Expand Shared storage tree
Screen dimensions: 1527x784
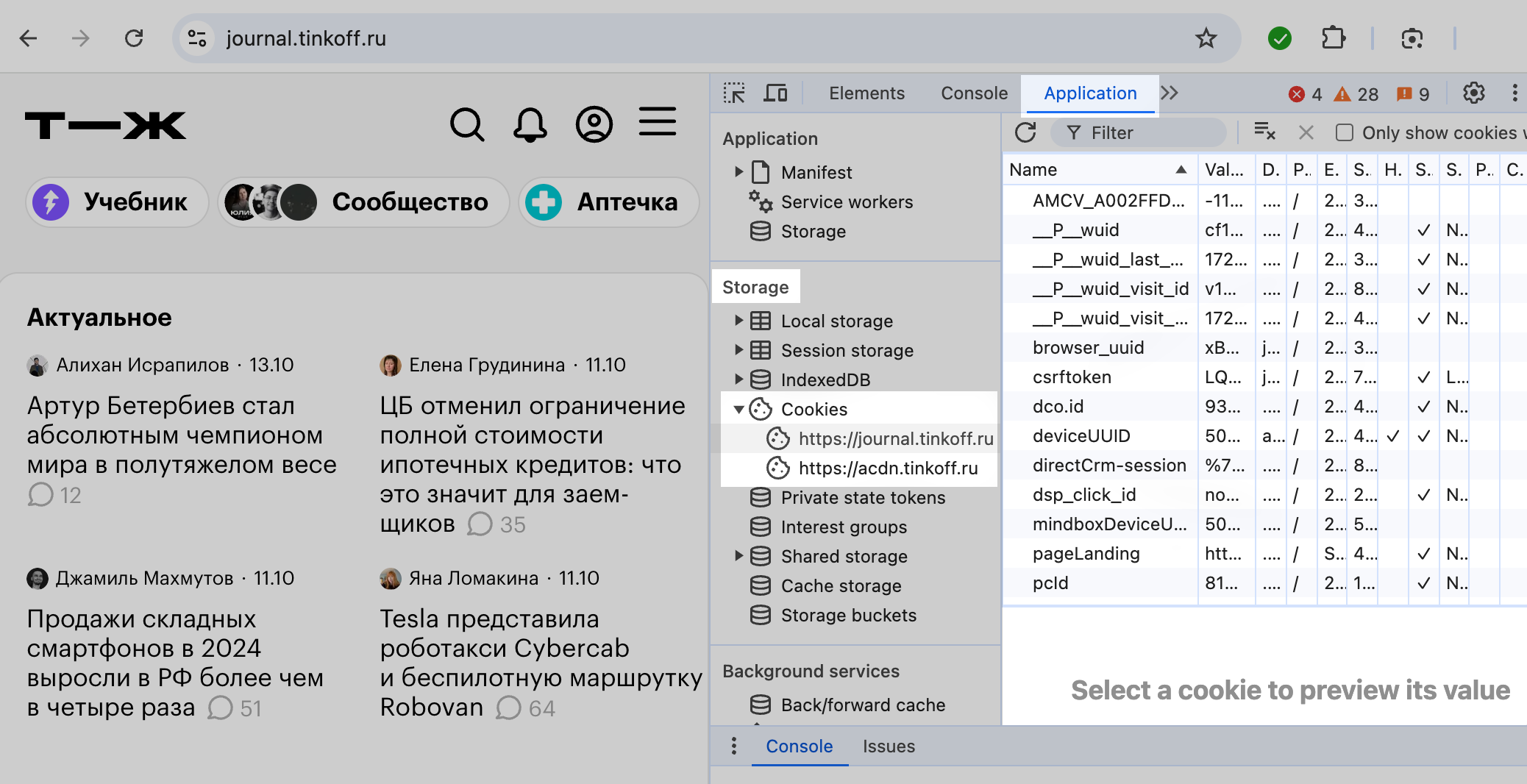[739, 556]
